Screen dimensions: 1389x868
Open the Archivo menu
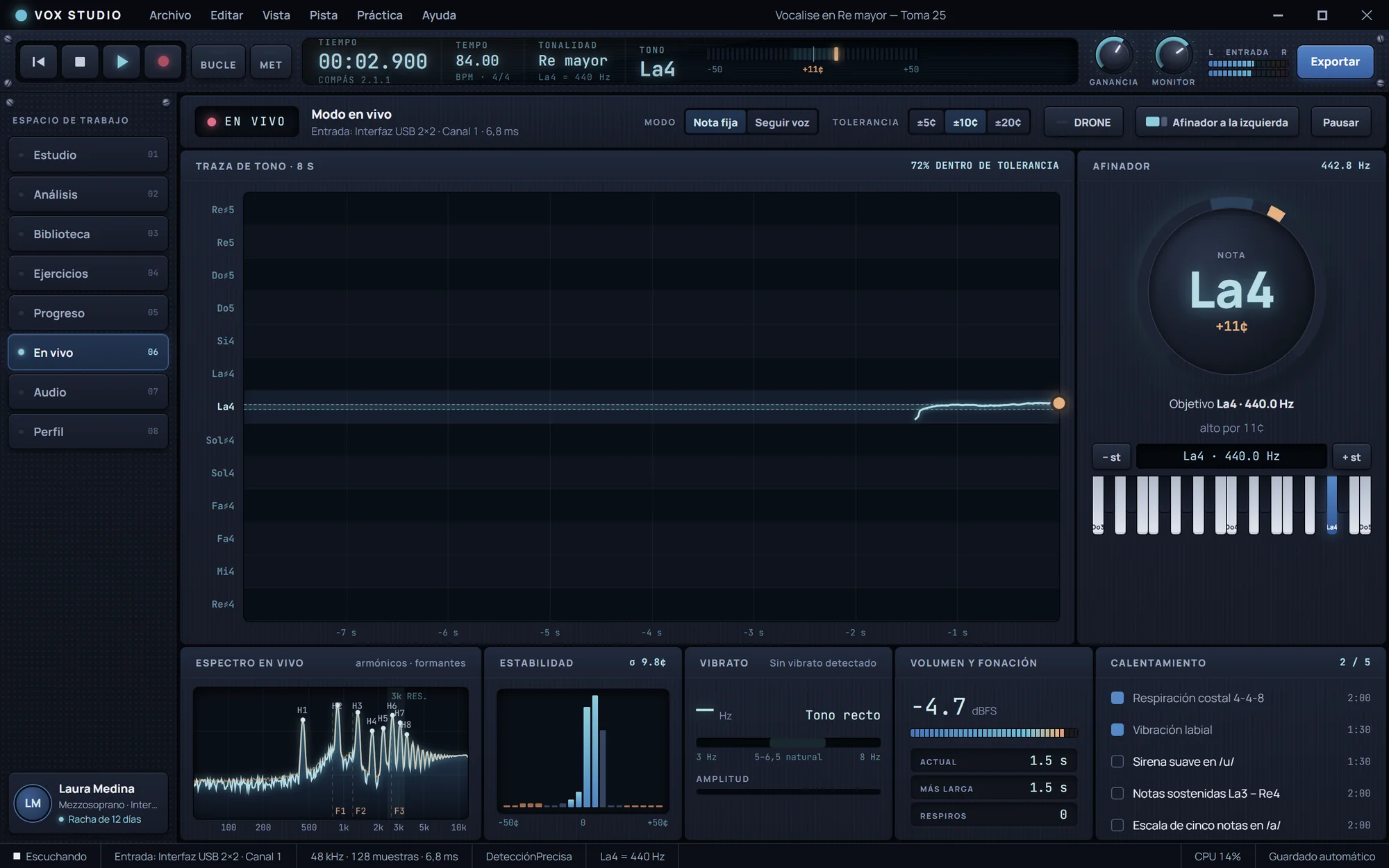pos(170,15)
